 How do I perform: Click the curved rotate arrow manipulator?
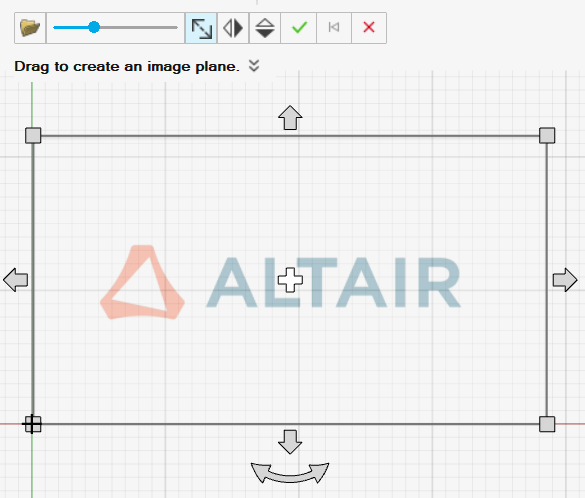pyautogui.click(x=290, y=473)
